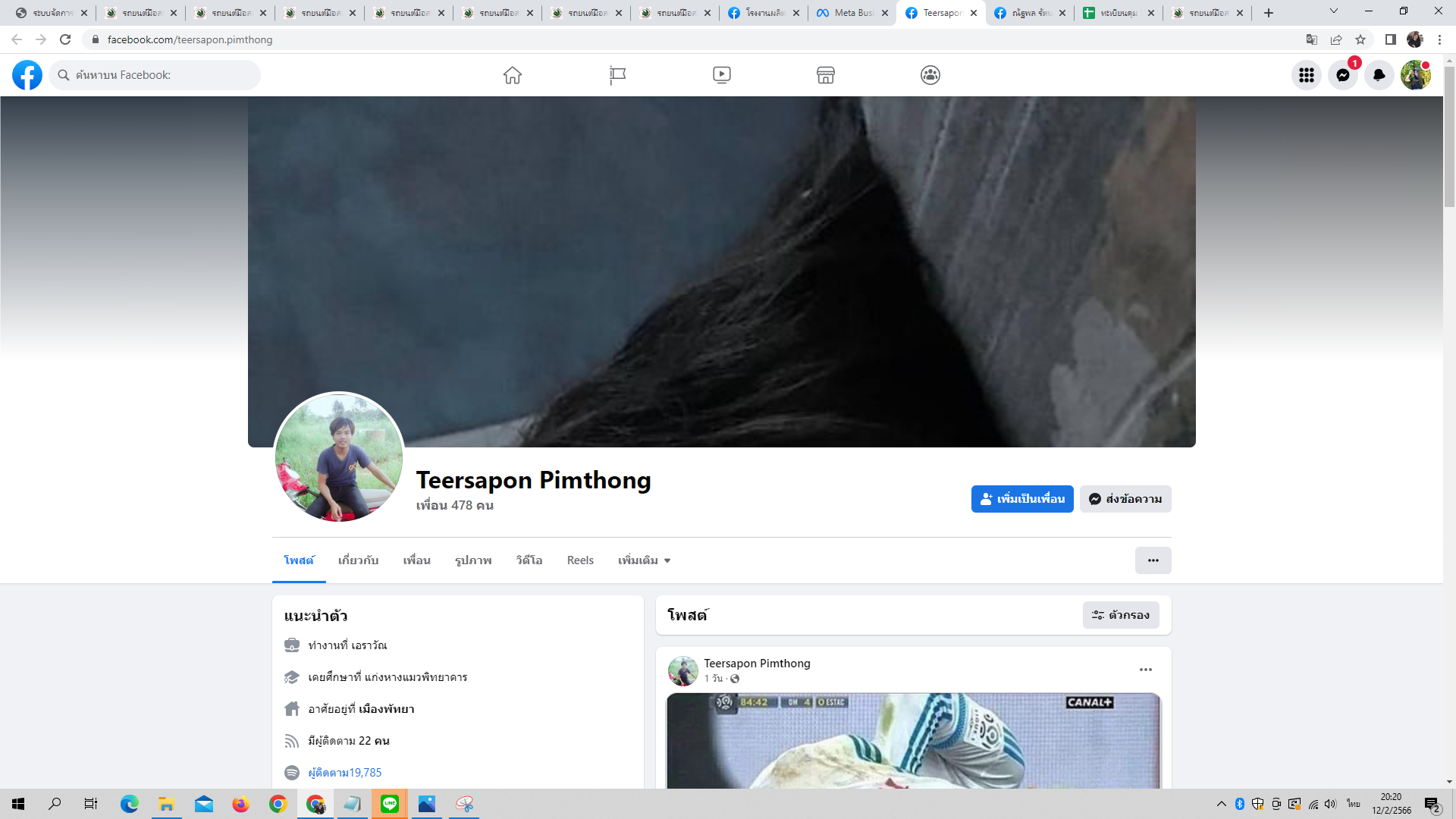Click the ส่งข้อความ message button
The width and height of the screenshot is (1456, 819).
(x=1125, y=499)
